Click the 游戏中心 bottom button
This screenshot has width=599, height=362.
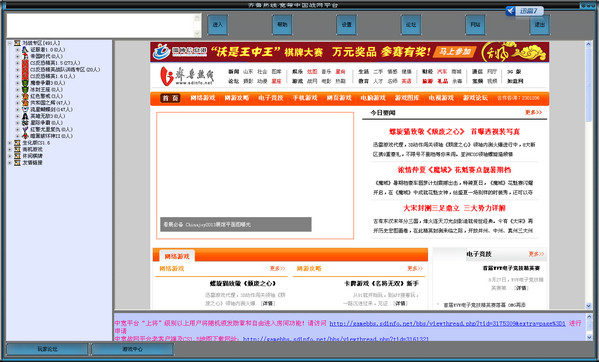pyautogui.click(x=133, y=349)
